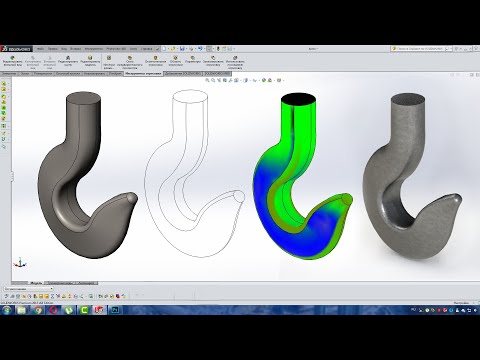
Task: Open the Edit Scene ribbon tool
Action: click(x=68, y=61)
